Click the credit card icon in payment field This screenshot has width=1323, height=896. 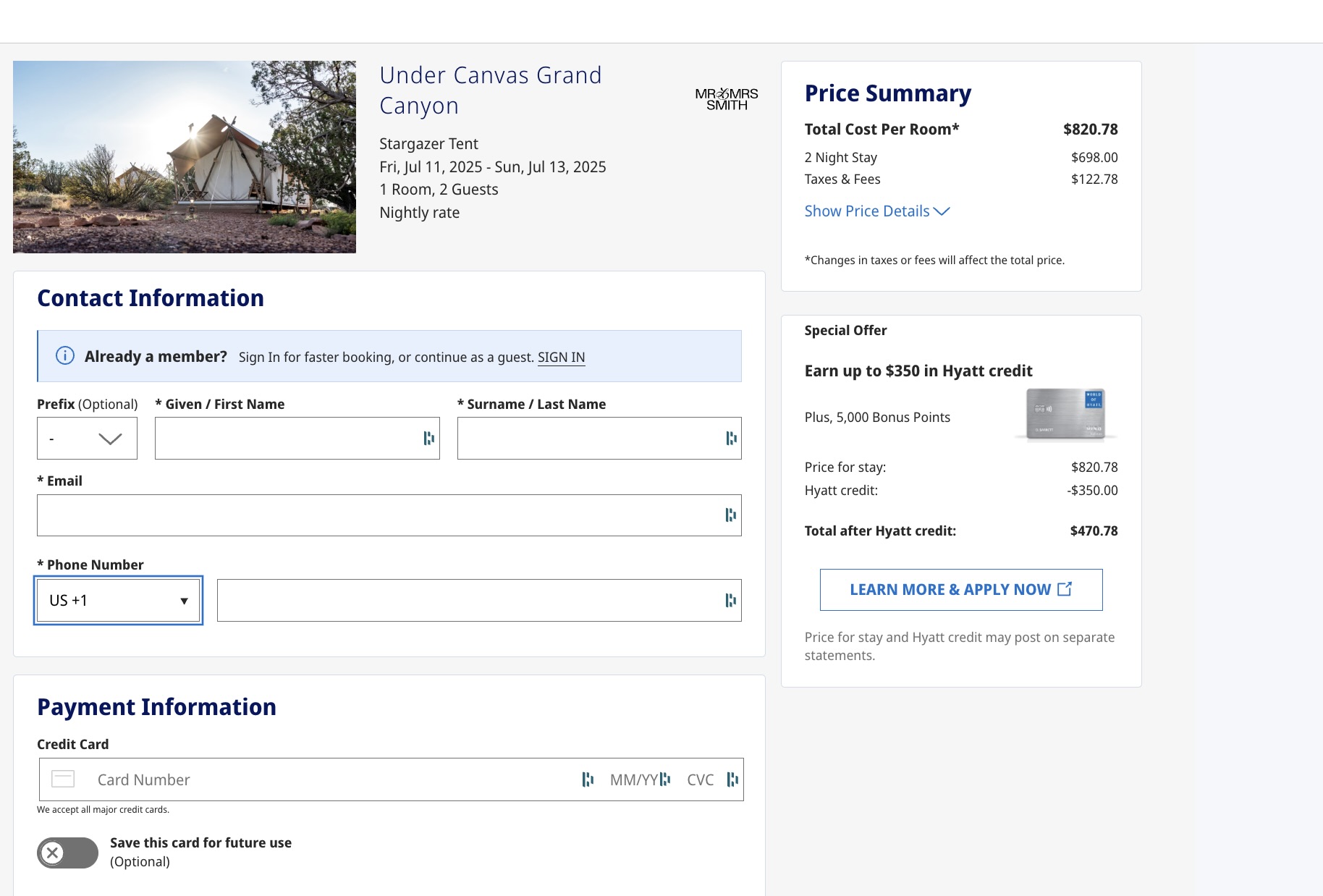pos(63,779)
